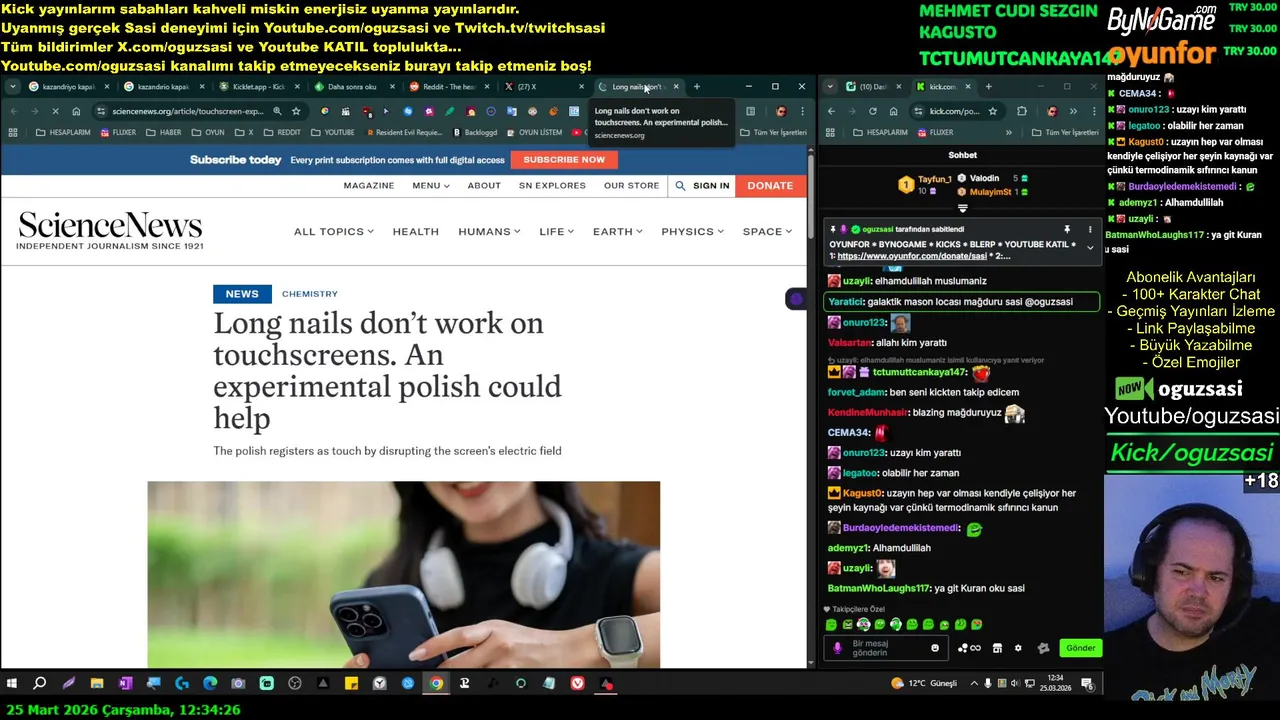Open Chrome three-dot menu in Kick window
The image size is (1280, 720).
click(1093, 111)
